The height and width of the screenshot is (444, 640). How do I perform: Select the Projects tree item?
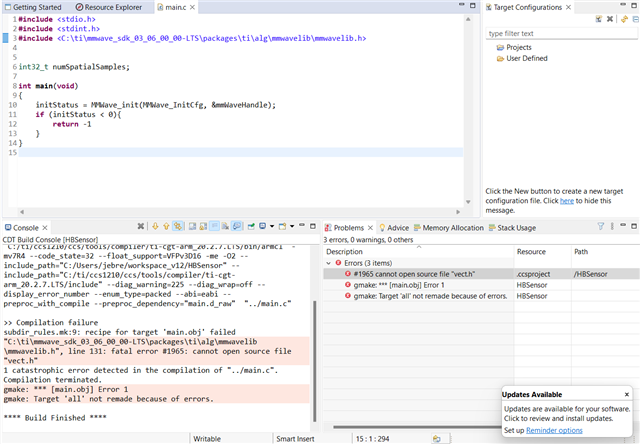pyautogui.click(x=518, y=47)
